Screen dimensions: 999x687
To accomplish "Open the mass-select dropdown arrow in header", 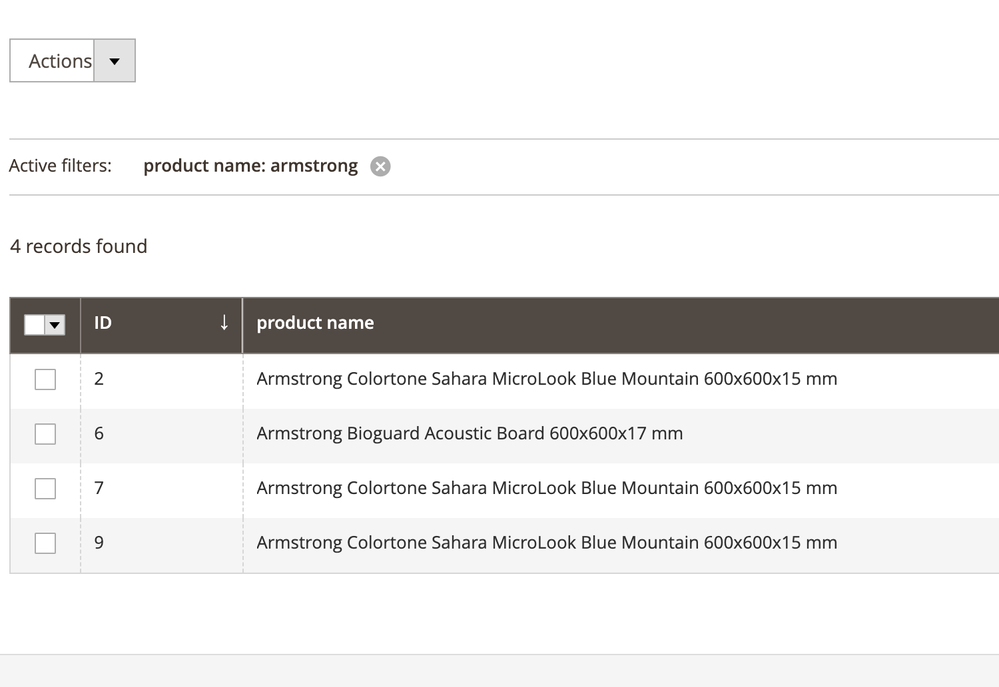I will 55,325.
